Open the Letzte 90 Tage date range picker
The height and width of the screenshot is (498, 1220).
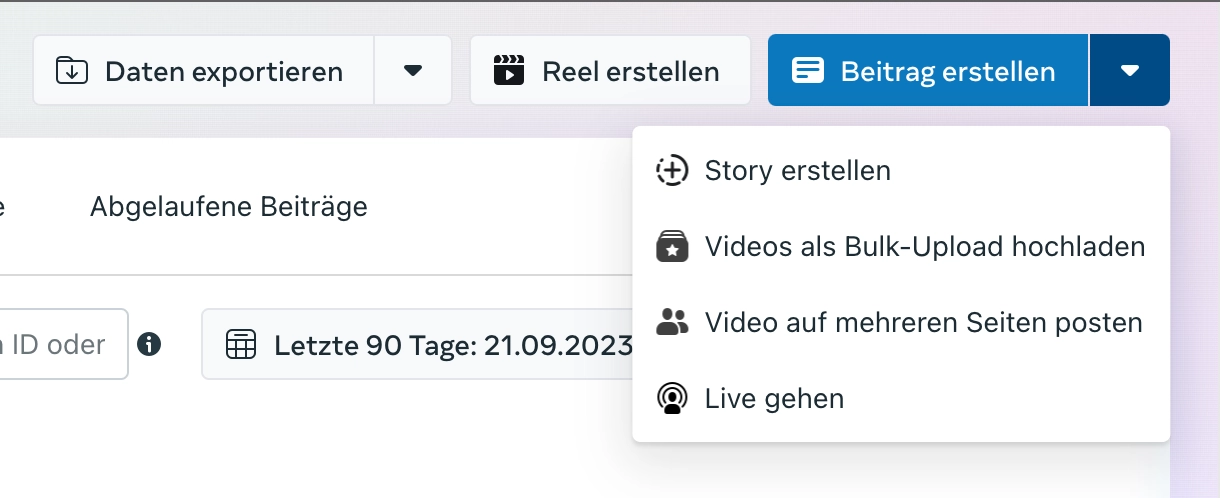click(418, 345)
